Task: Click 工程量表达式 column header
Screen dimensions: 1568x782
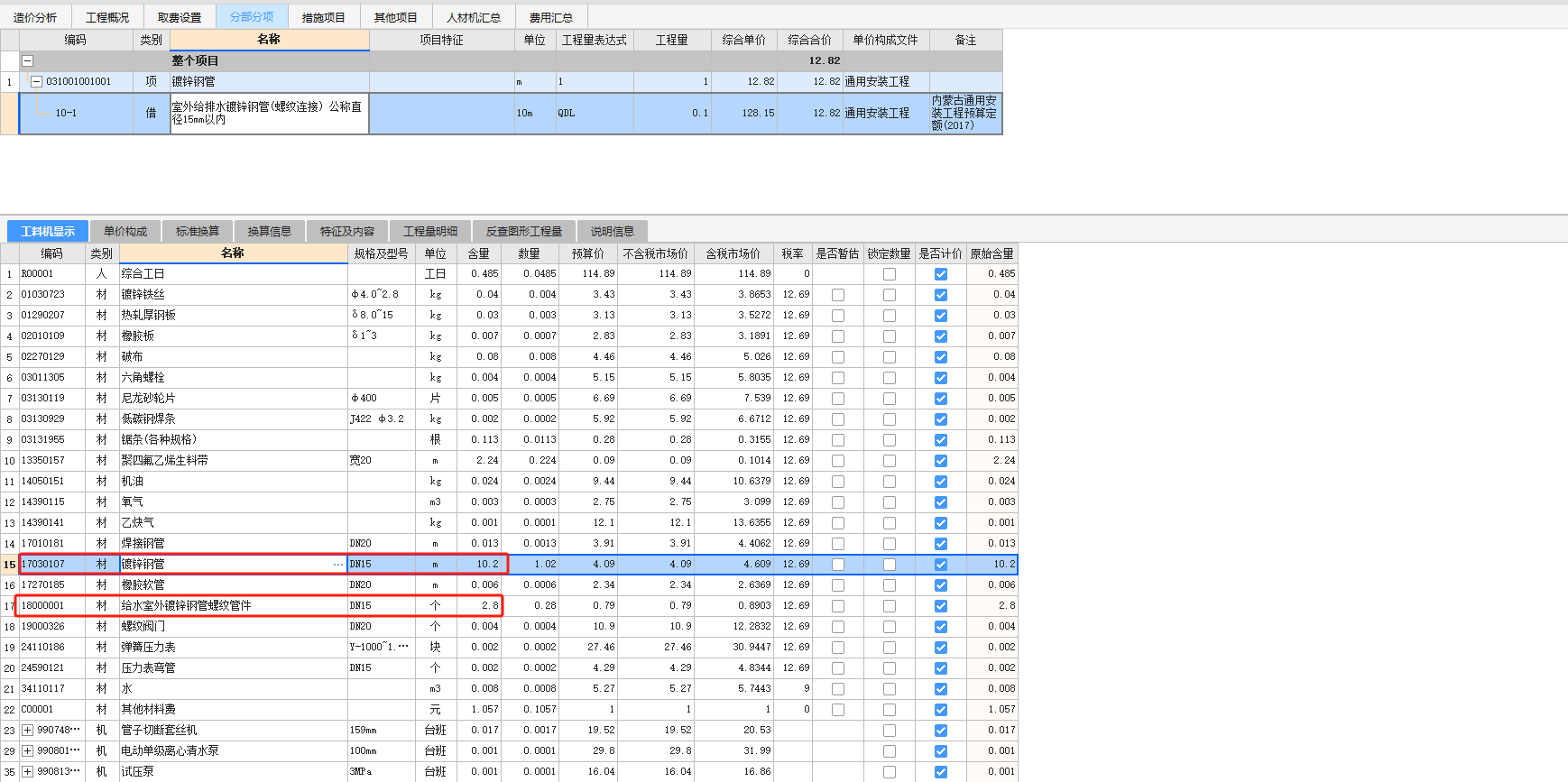Action: tap(595, 40)
